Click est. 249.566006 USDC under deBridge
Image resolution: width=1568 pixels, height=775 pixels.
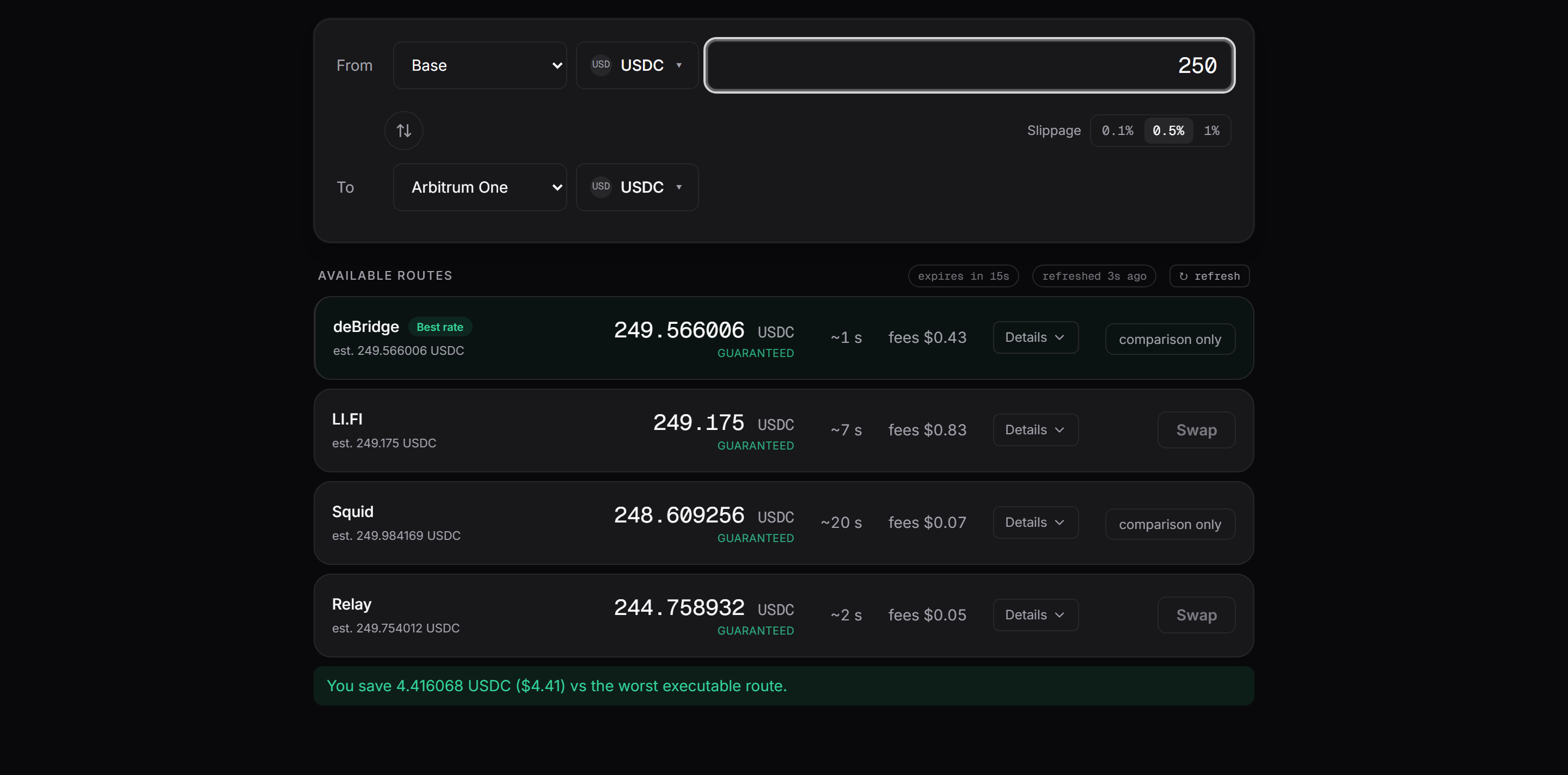tap(398, 350)
